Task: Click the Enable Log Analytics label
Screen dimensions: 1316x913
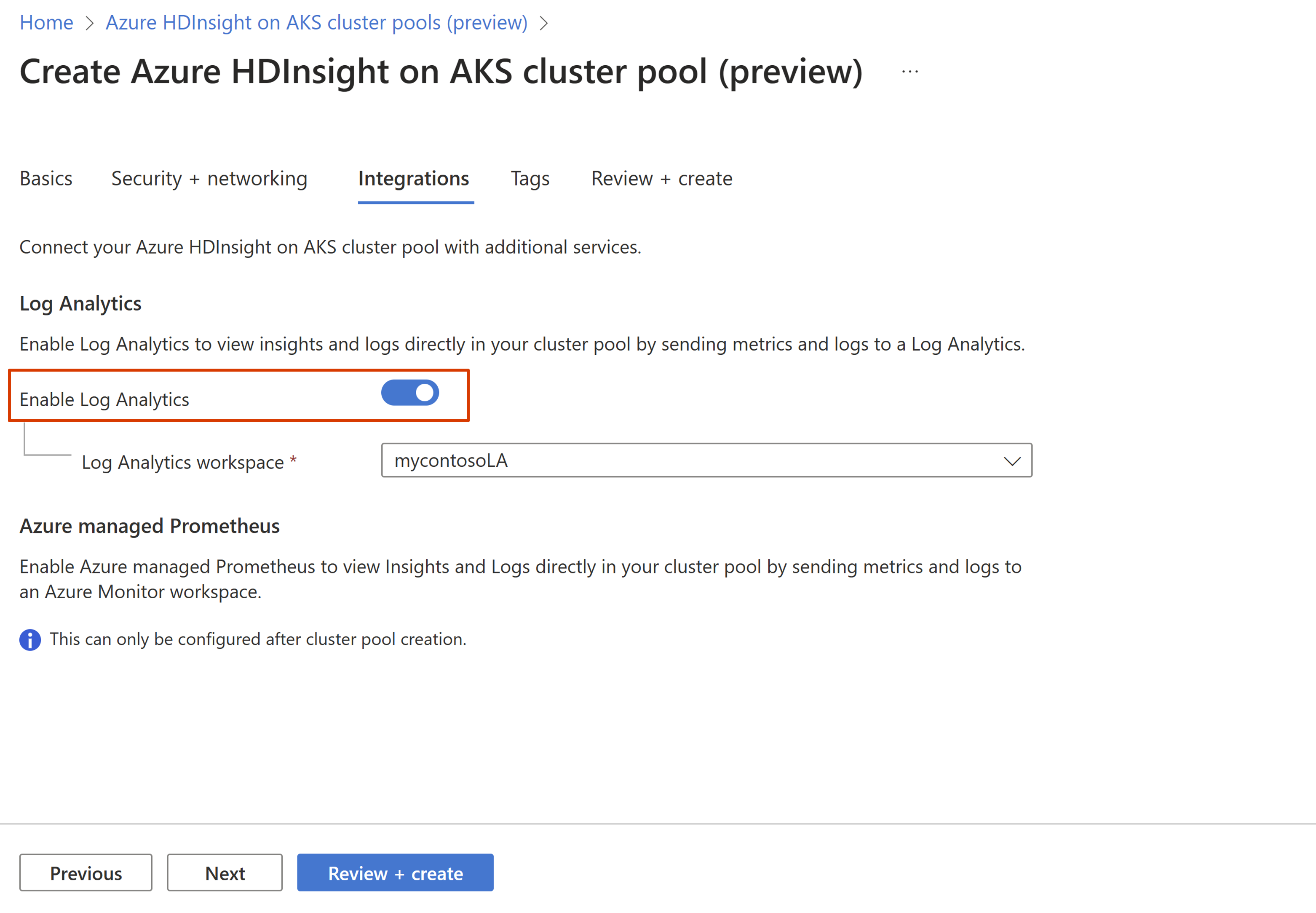Action: [x=104, y=400]
